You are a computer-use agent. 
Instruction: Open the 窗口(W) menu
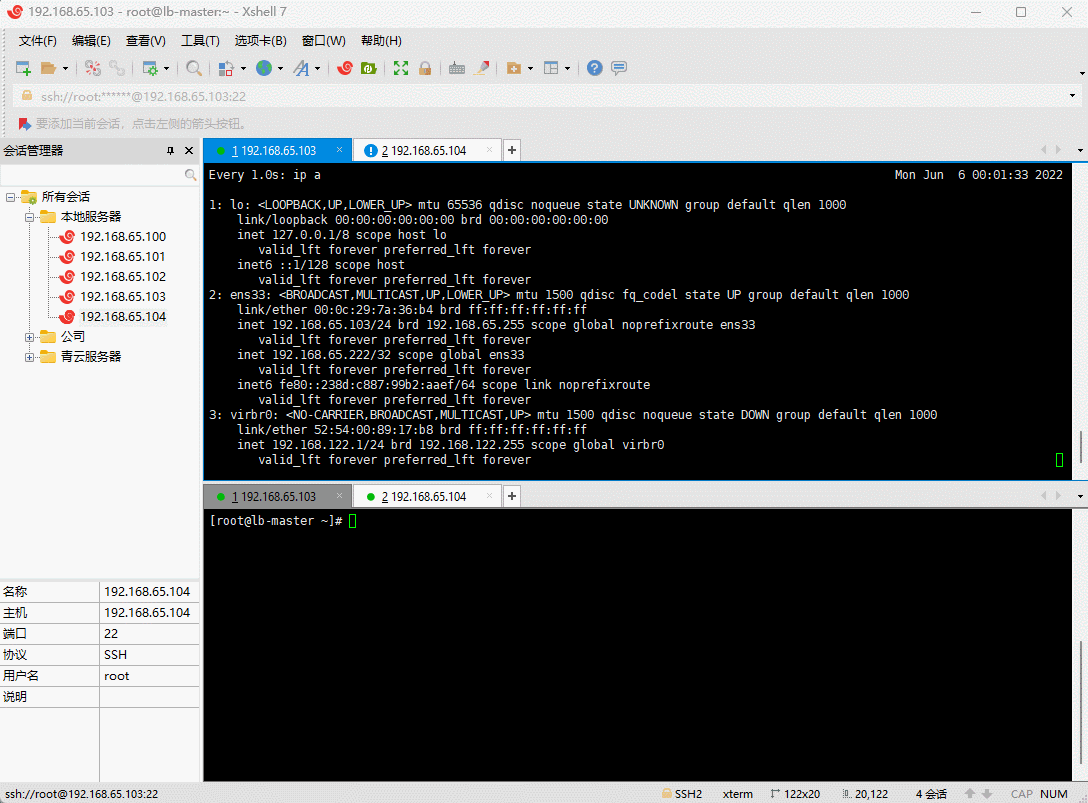[324, 41]
